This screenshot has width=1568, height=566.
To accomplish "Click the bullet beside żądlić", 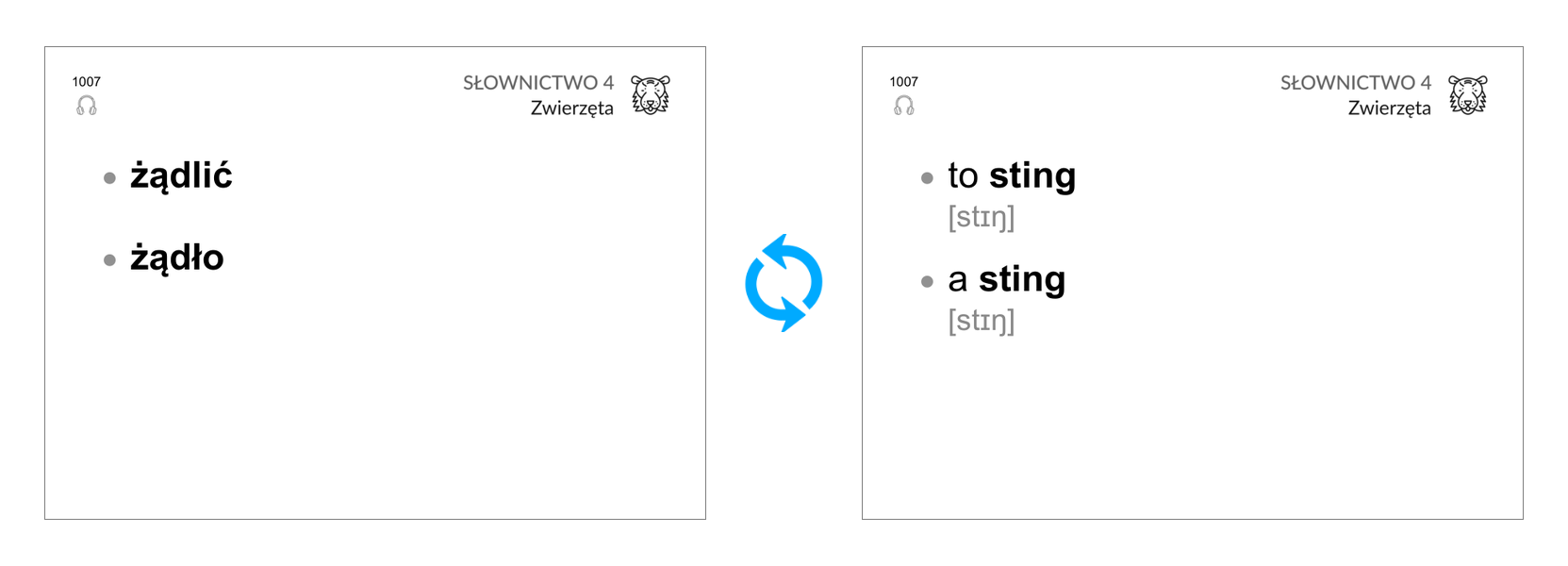I will [109, 177].
